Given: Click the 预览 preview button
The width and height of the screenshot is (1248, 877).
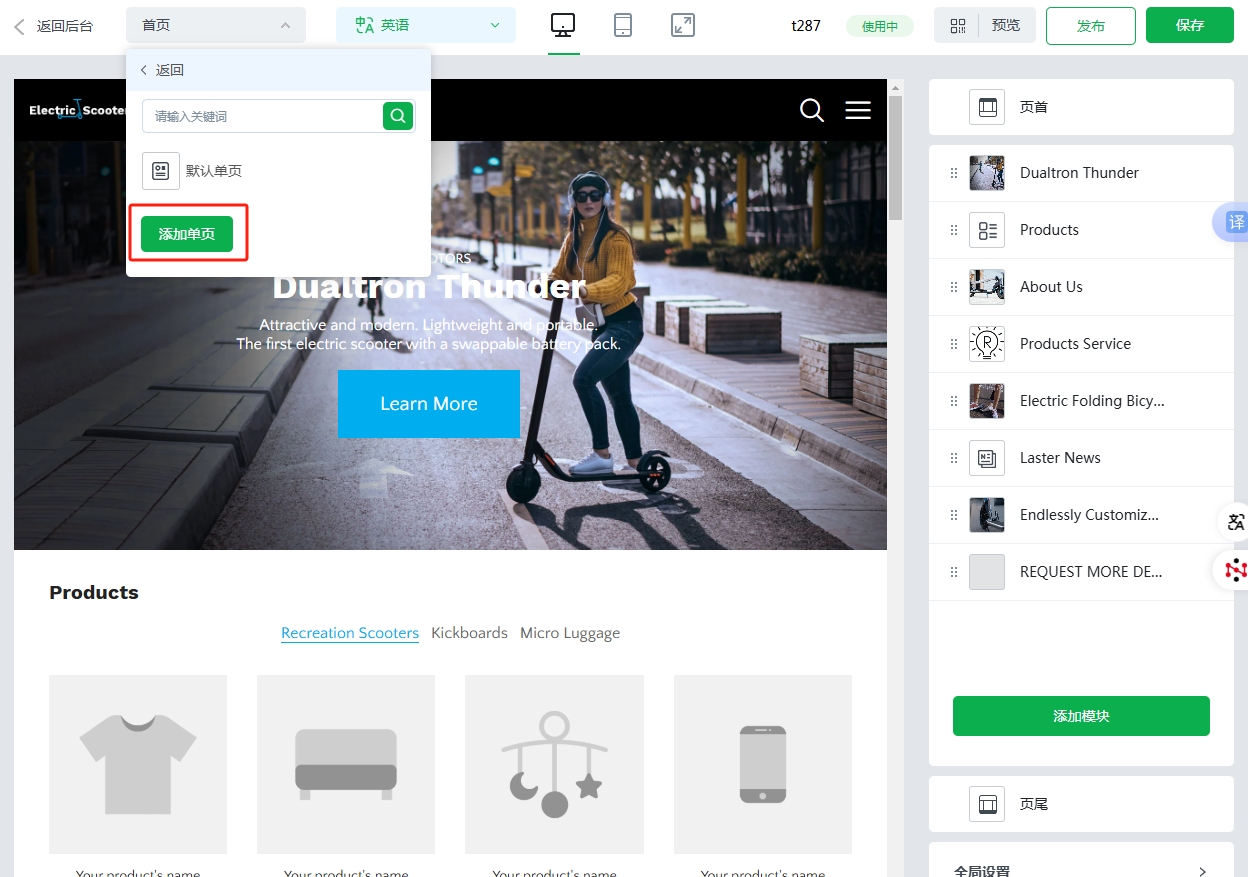Looking at the screenshot, I should 1006,26.
